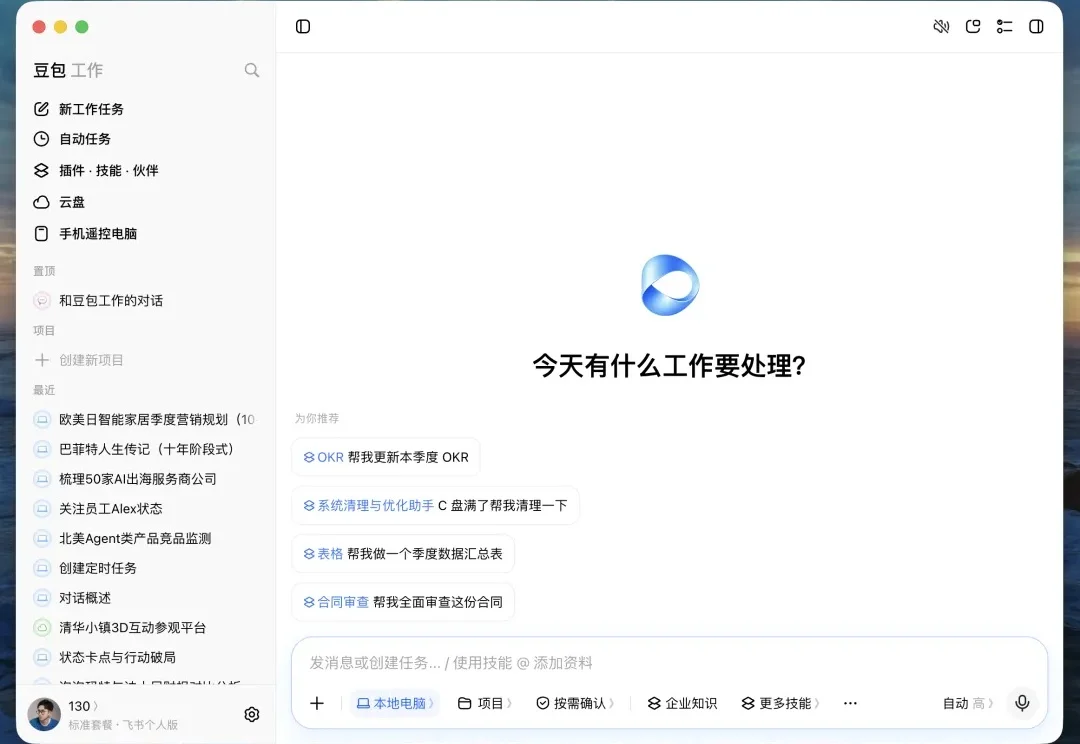The height and width of the screenshot is (744, 1080).
Task: Click the 豆包 工作 title
Action: click(x=68, y=70)
